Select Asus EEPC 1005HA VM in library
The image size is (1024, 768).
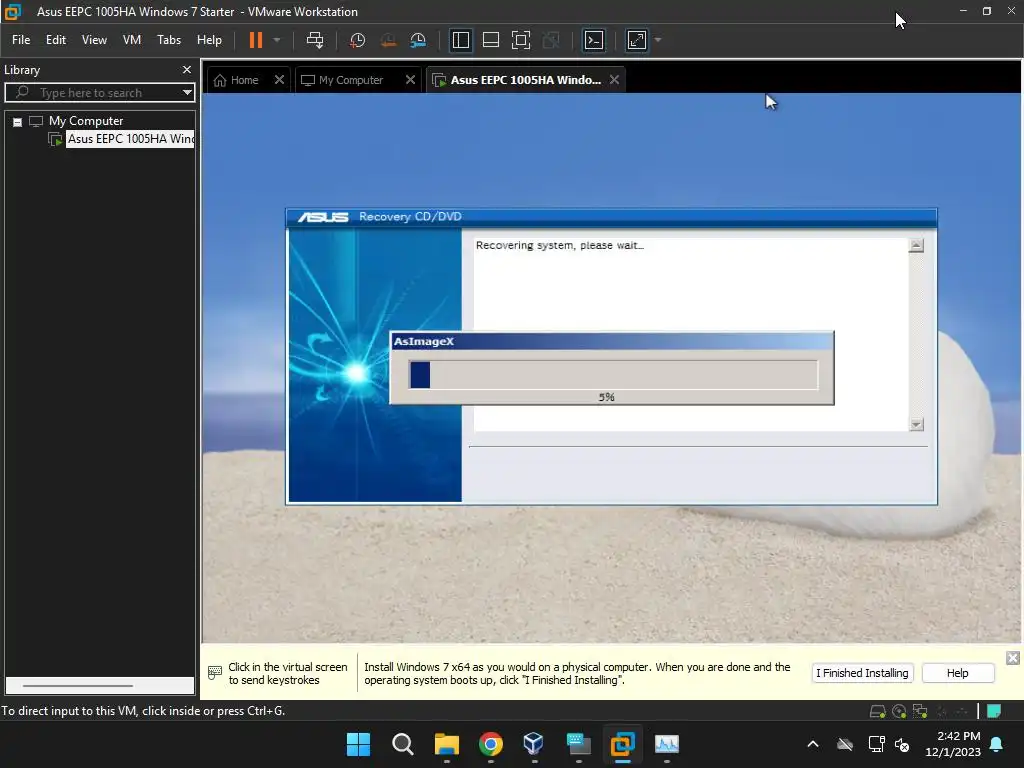click(130, 138)
